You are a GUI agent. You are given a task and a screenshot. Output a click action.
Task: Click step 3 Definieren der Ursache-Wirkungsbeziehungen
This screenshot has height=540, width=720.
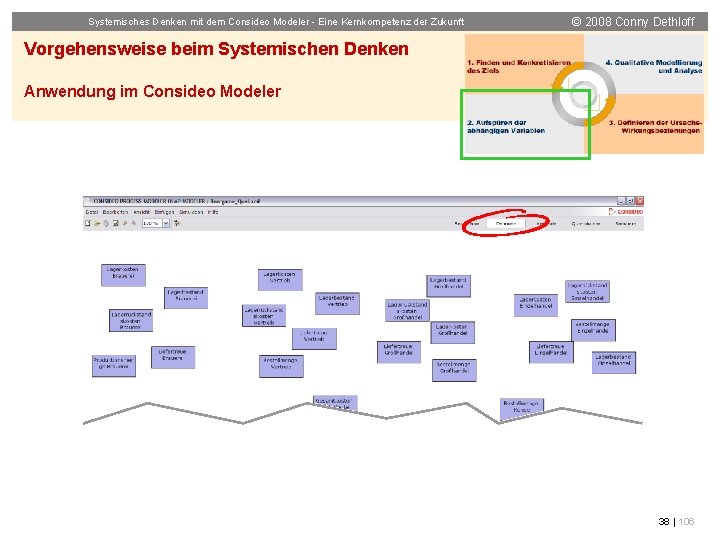coord(655,126)
